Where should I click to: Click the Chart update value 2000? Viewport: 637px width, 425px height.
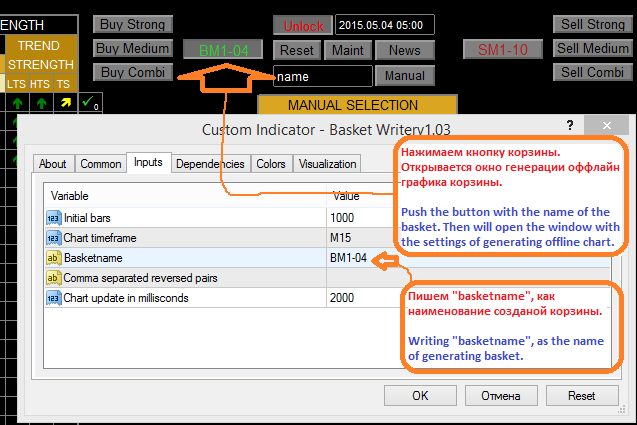pyautogui.click(x=342, y=297)
